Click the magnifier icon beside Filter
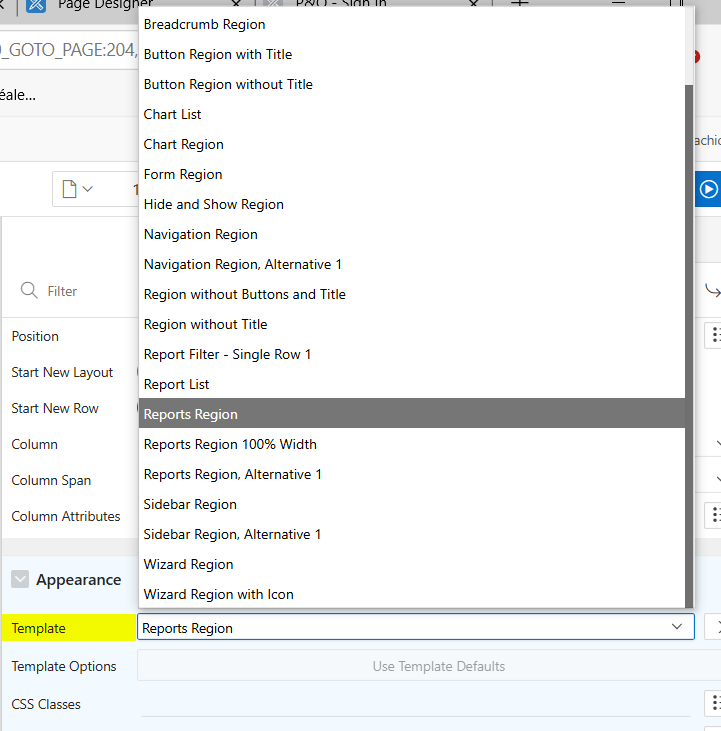This screenshot has height=731, width=721. coord(29,291)
